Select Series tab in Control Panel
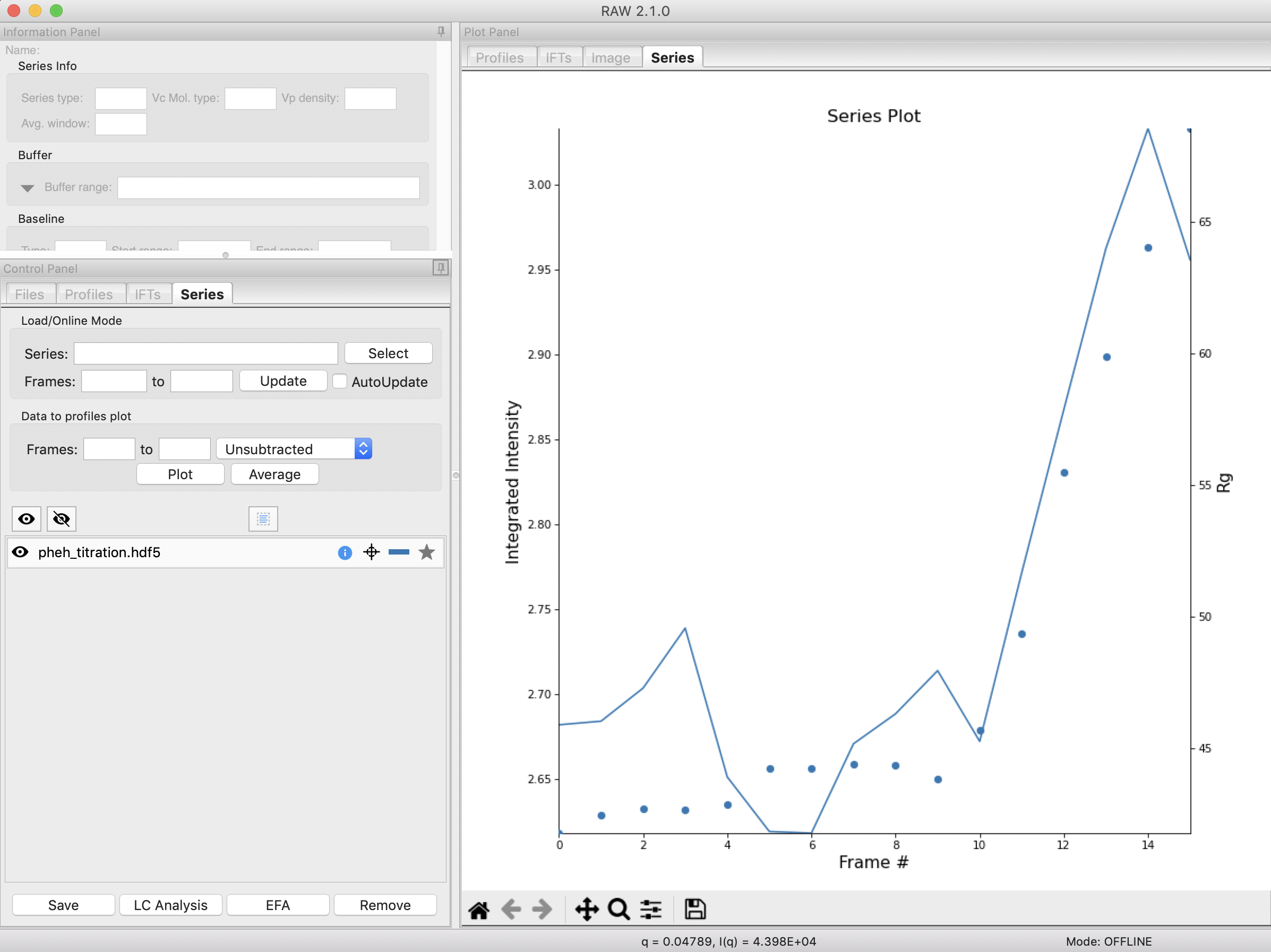Image resolution: width=1271 pixels, height=952 pixels. pos(202,294)
